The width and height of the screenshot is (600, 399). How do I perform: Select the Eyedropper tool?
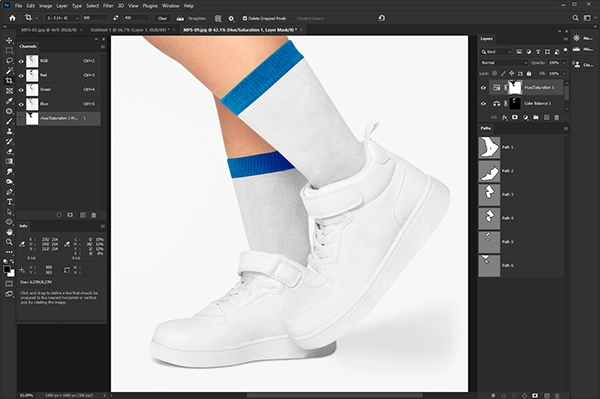[x=9, y=101]
